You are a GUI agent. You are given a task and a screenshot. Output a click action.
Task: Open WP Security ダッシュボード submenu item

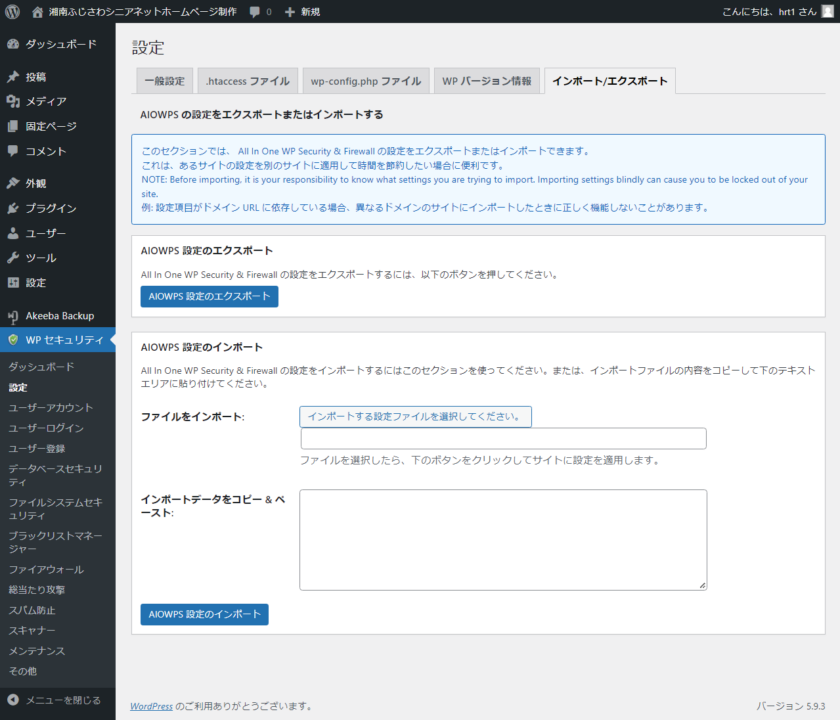[41, 367]
